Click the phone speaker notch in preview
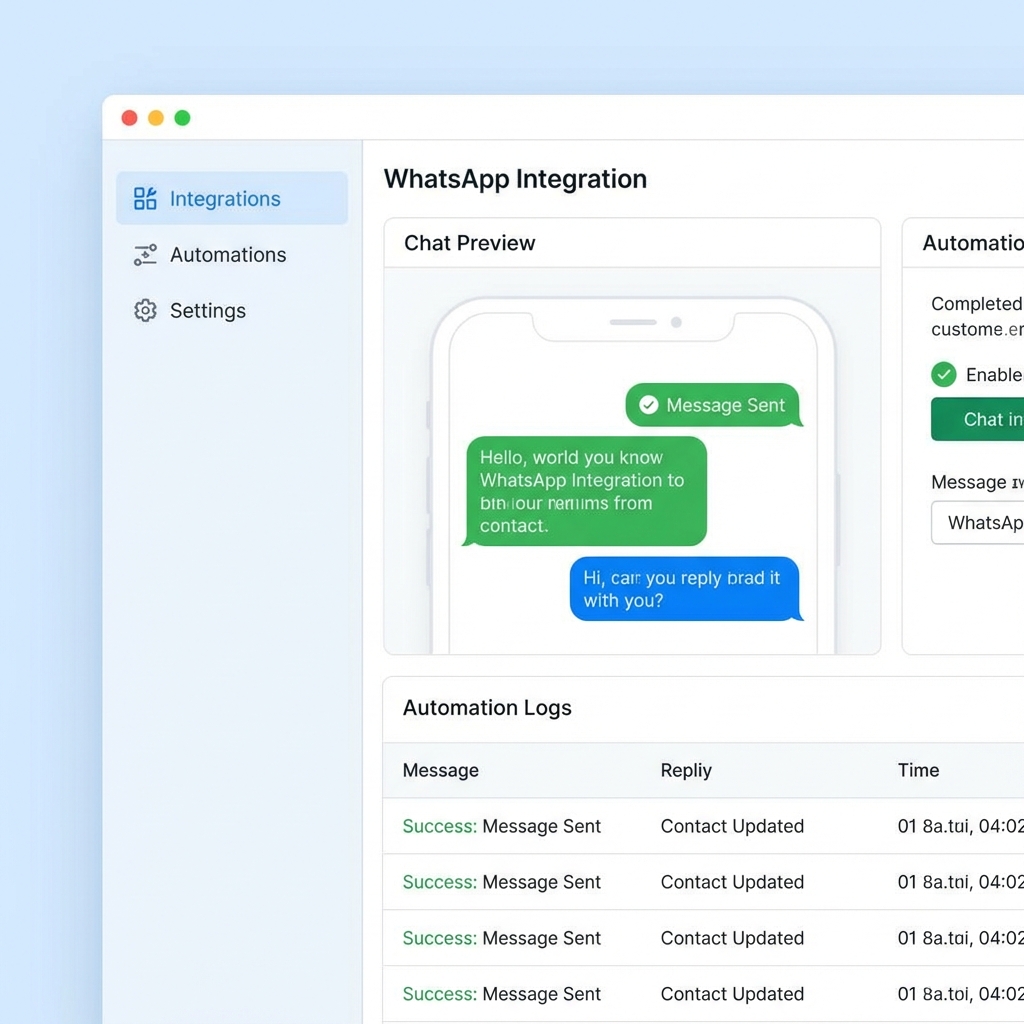The image size is (1024, 1024). click(633, 322)
